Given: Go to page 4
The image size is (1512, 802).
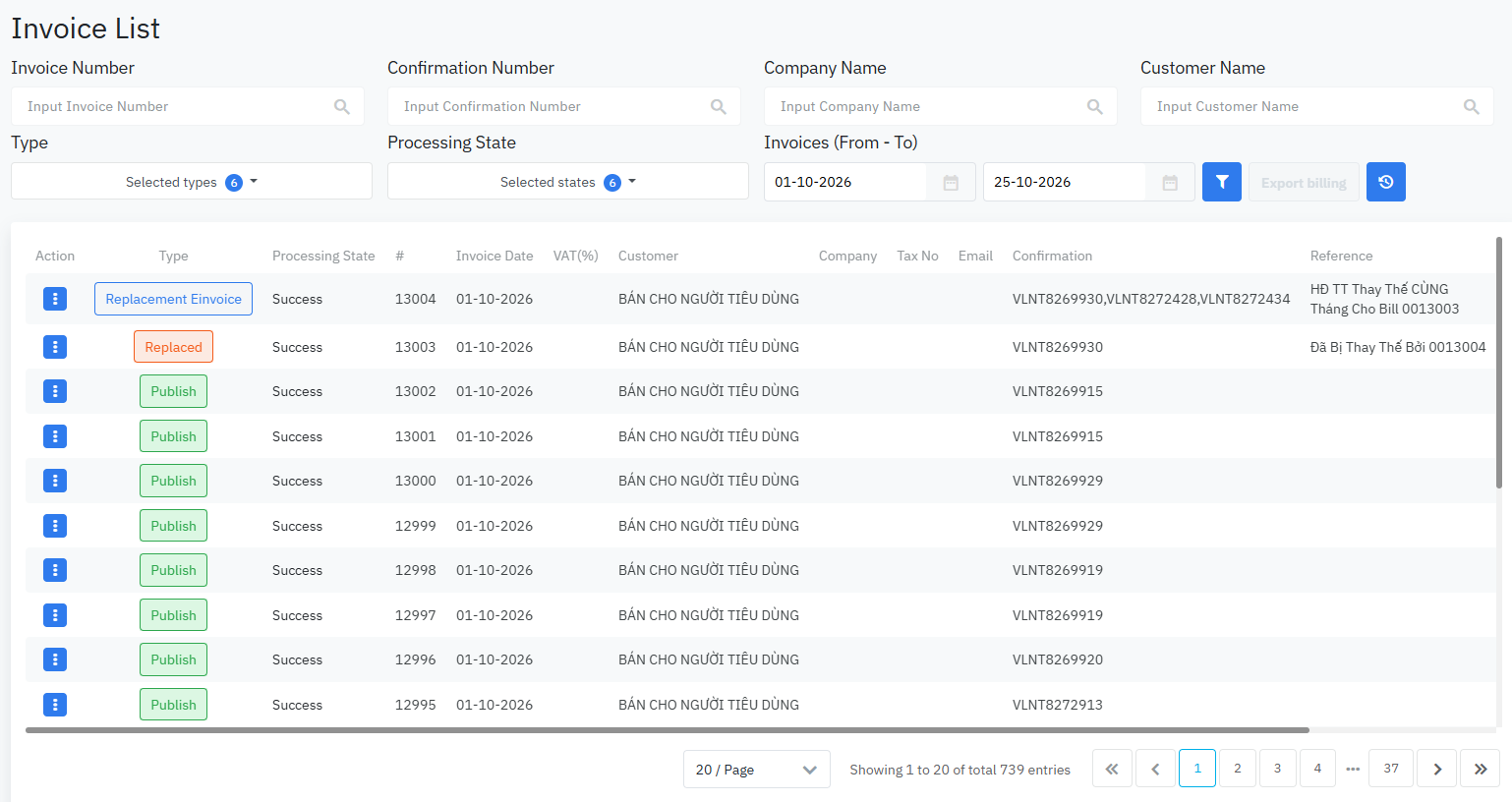Looking at the screenshot, I should click(x=1317, y=769).
